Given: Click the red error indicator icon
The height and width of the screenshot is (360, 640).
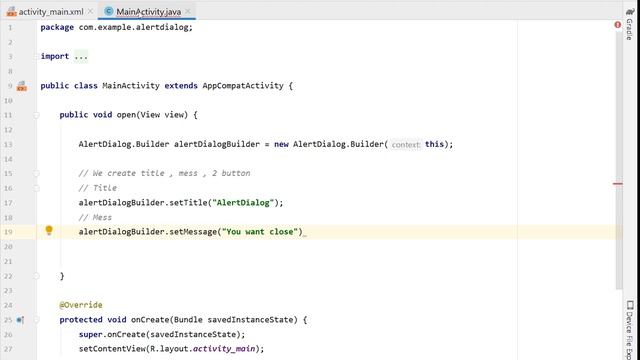Looking at the screenshot, I should (618, 25).
